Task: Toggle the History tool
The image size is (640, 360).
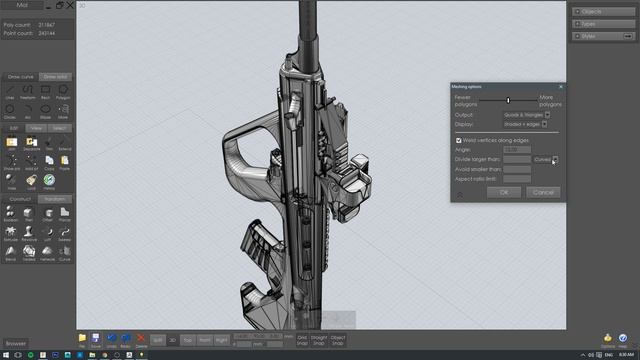Action: point(49,182)
